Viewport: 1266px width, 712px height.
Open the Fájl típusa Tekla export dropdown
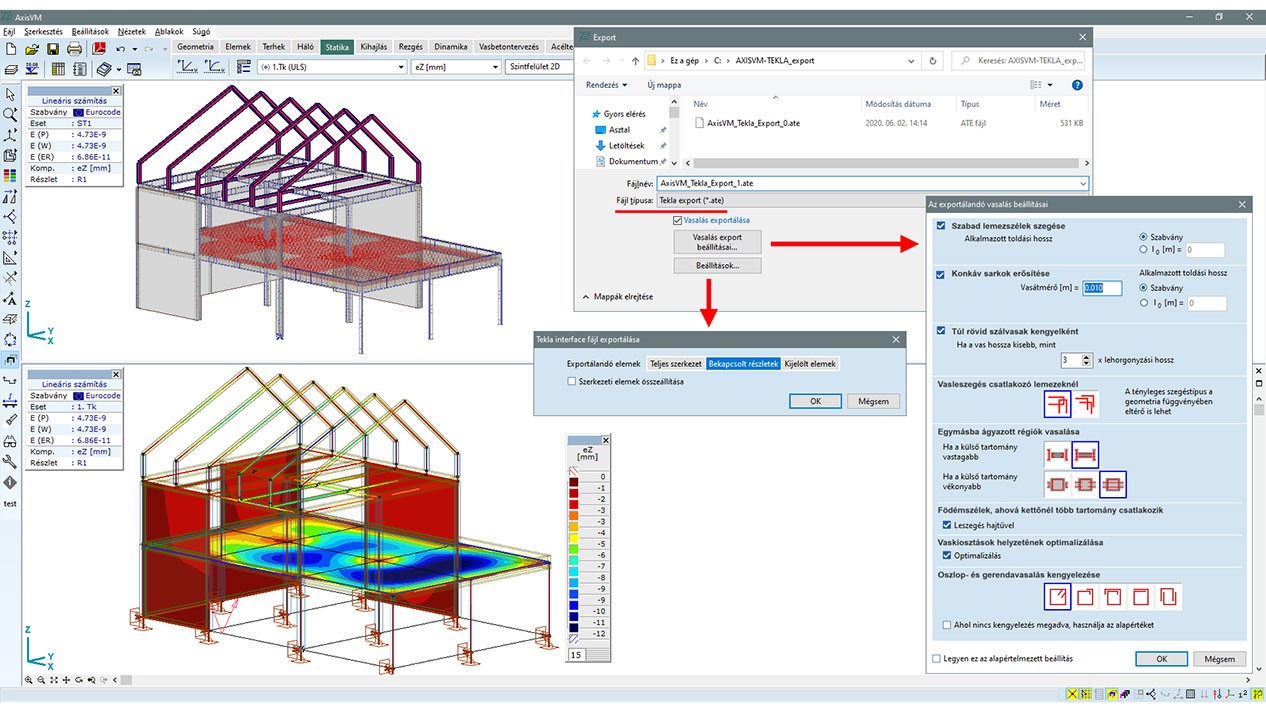coord(789,201)
